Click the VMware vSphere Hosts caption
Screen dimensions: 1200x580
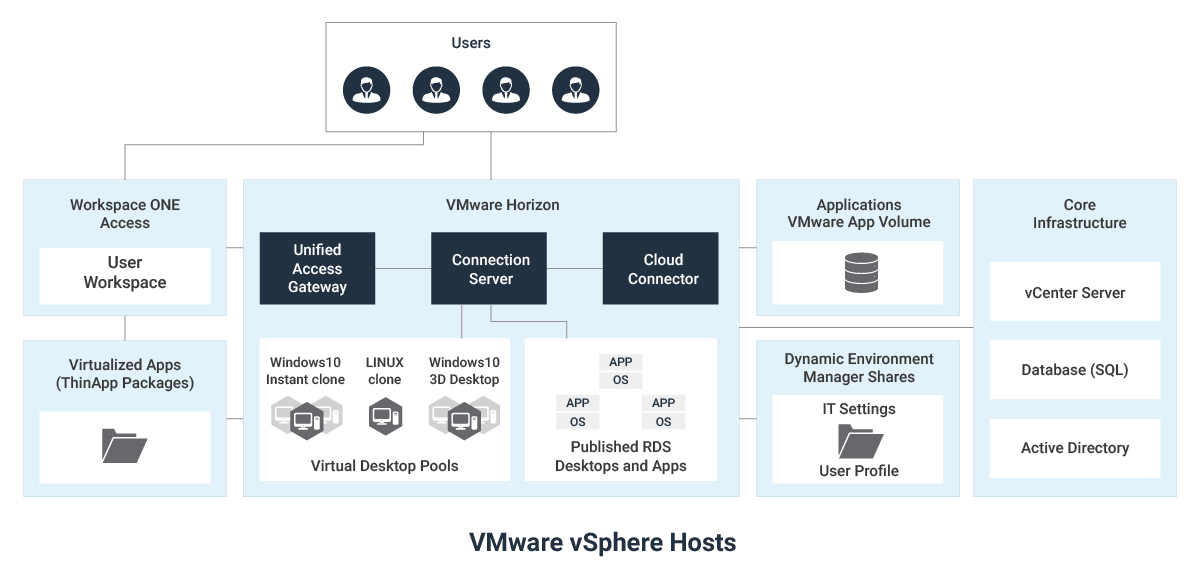click(x=603, y=543)
